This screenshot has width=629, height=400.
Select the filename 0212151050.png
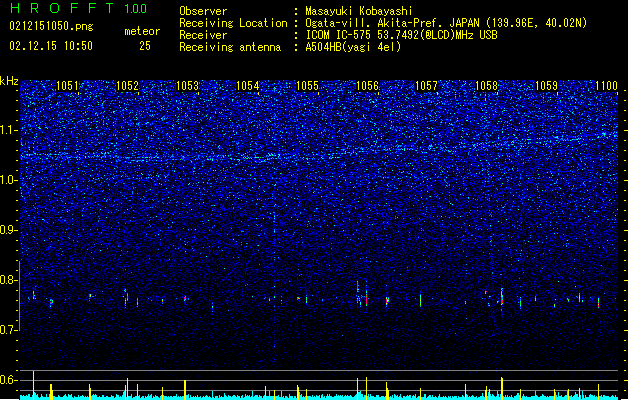point(51,26)
